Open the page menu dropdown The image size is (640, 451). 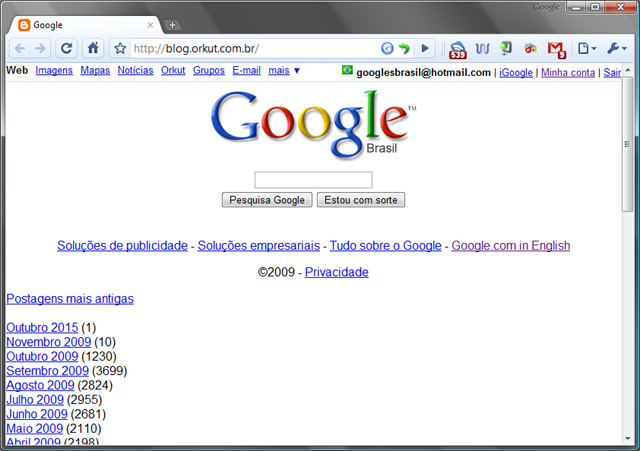click(x=587, y=49)
